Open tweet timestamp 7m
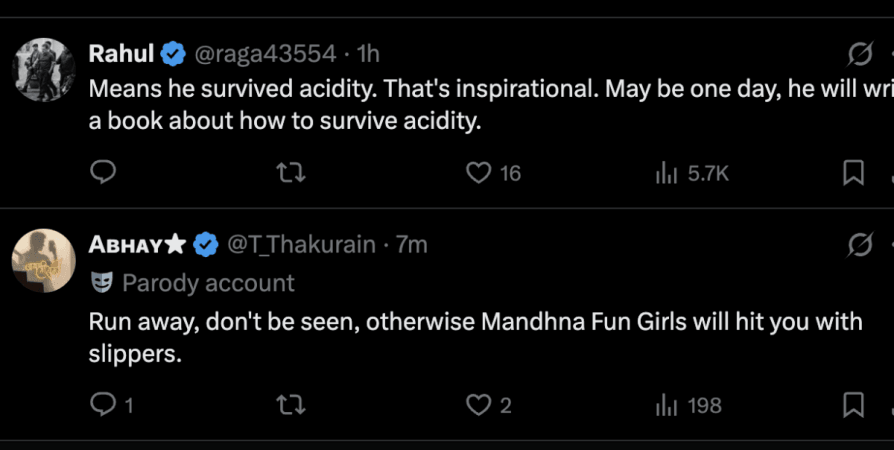 point(412,244)
